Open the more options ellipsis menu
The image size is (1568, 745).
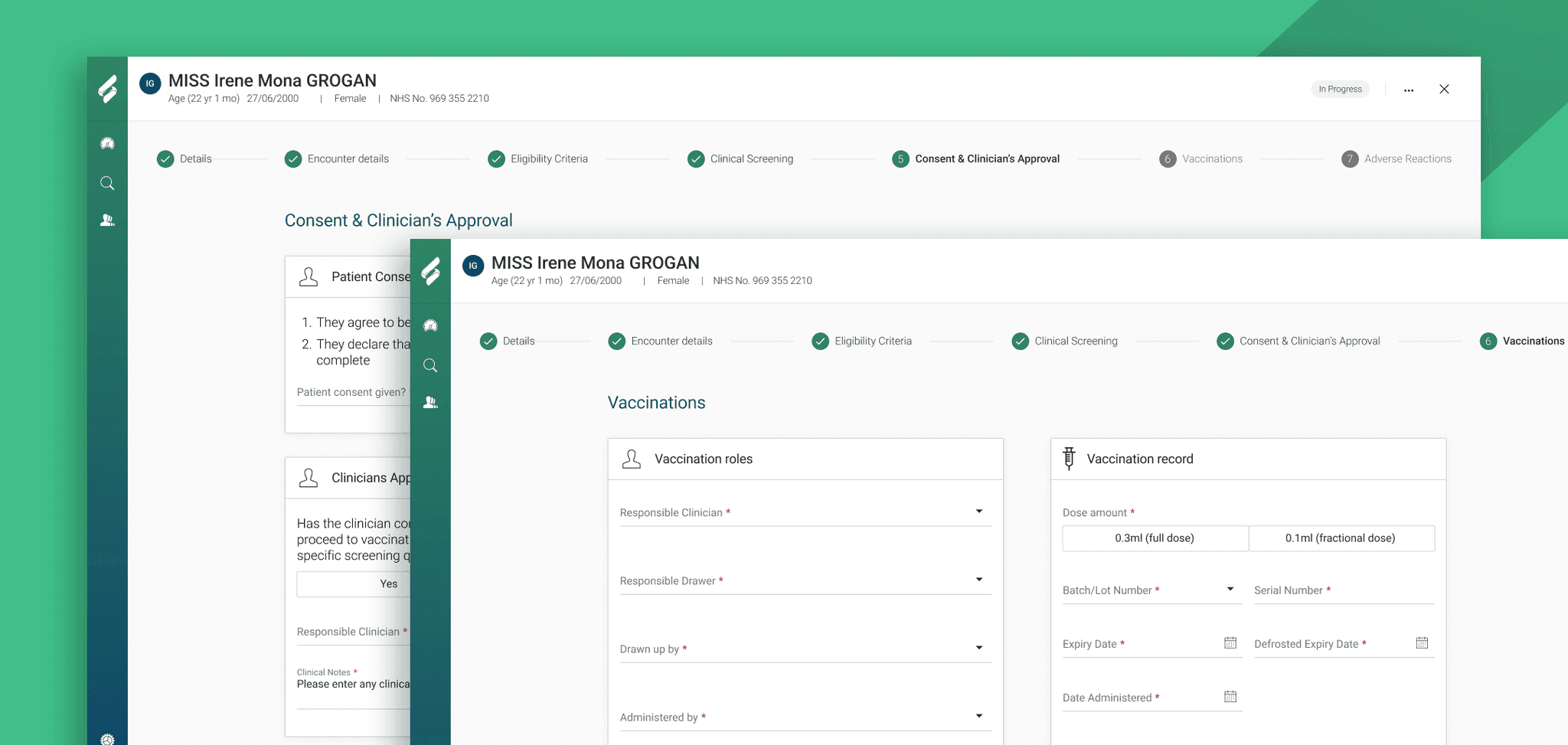1409,90
